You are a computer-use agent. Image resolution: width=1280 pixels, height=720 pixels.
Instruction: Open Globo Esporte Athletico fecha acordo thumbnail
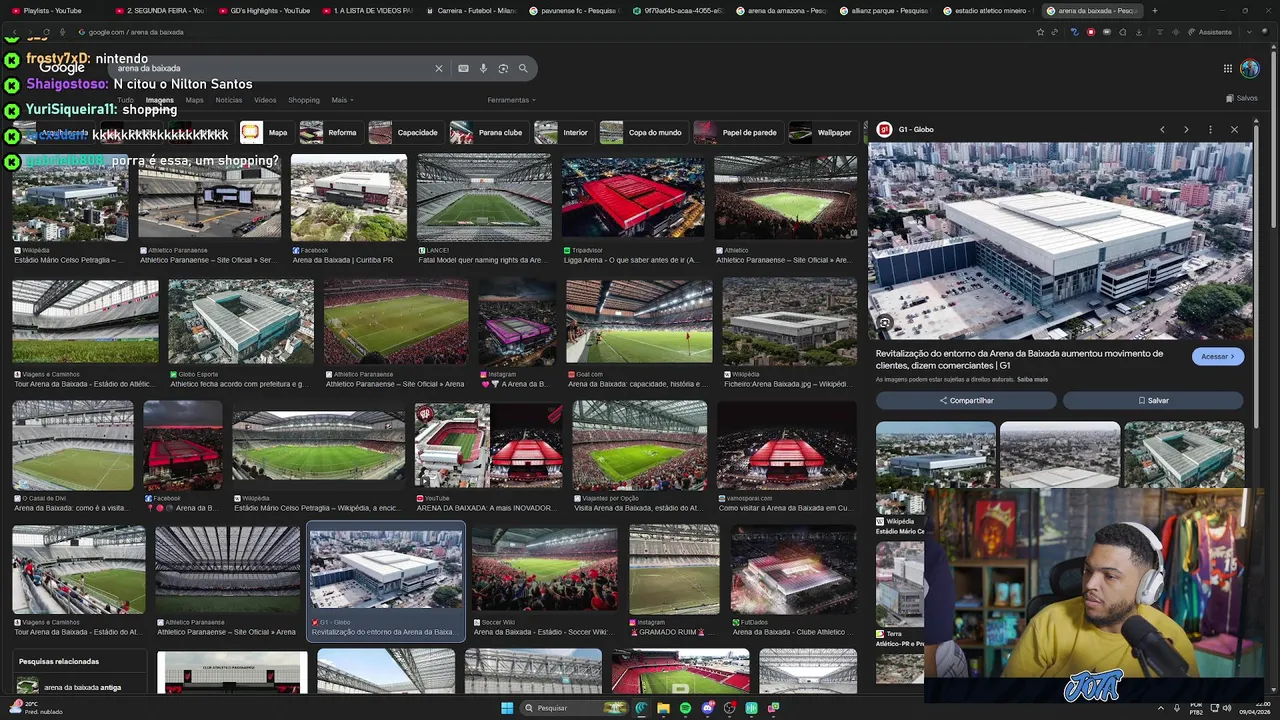pyautogui.click(x=241, y=322)
